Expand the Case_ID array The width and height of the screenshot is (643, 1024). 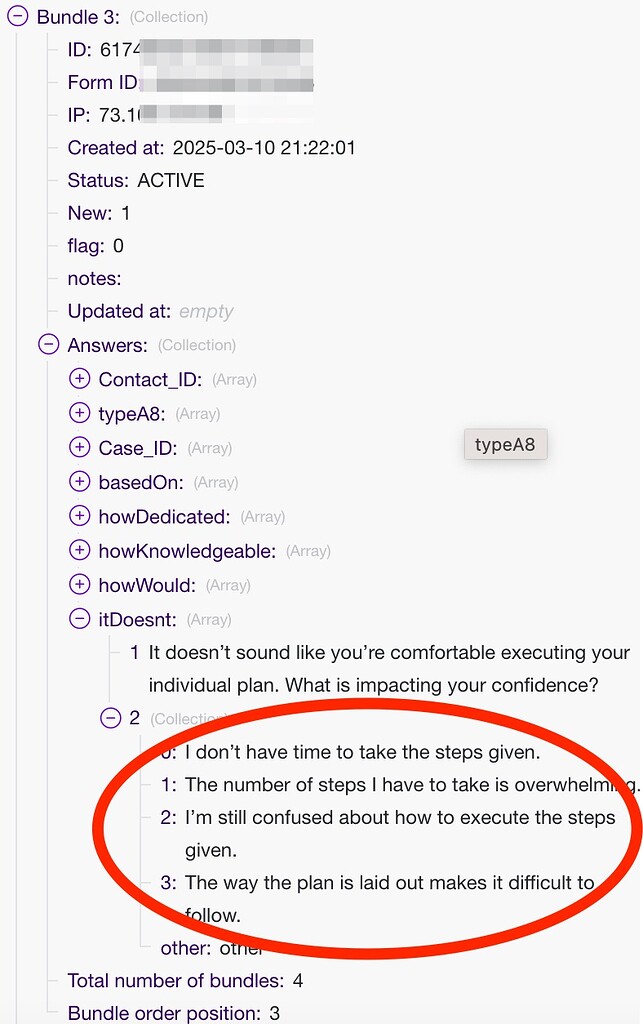[80, 448]
